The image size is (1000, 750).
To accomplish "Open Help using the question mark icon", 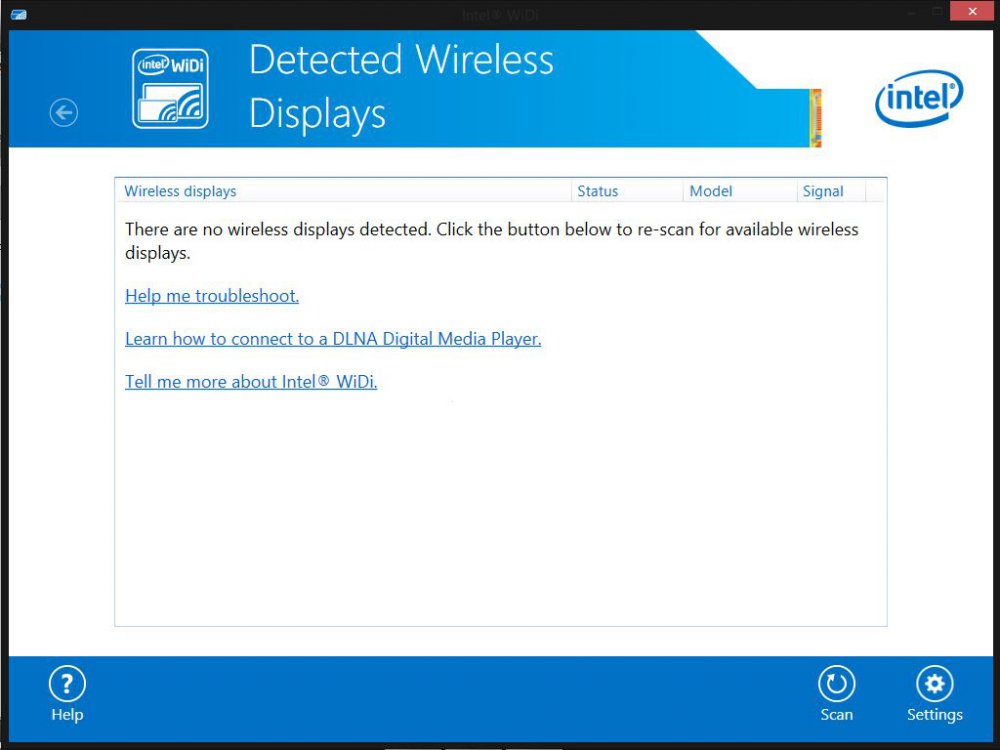I will click(x=67, y=685).
